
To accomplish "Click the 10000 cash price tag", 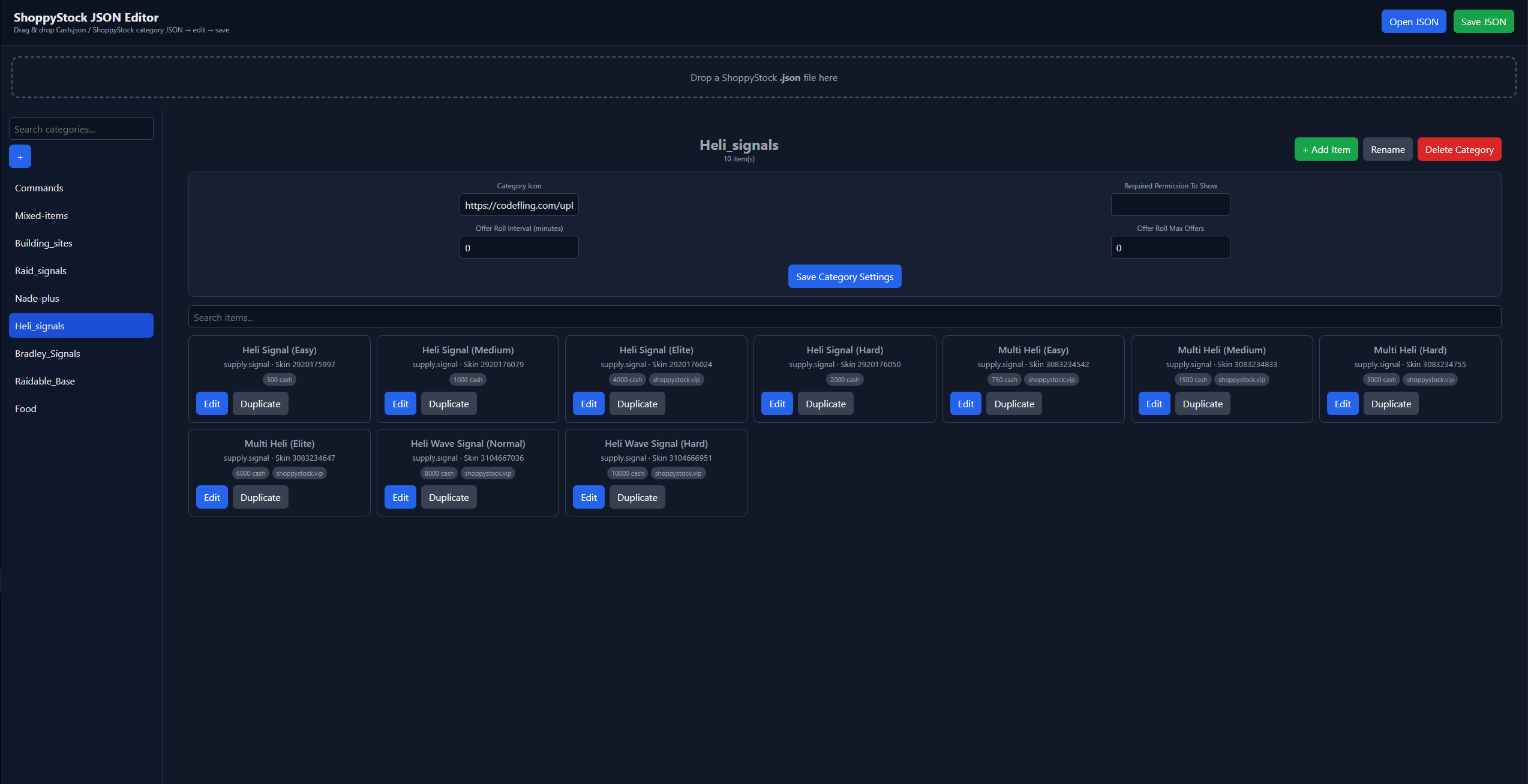I will point(628,473).
